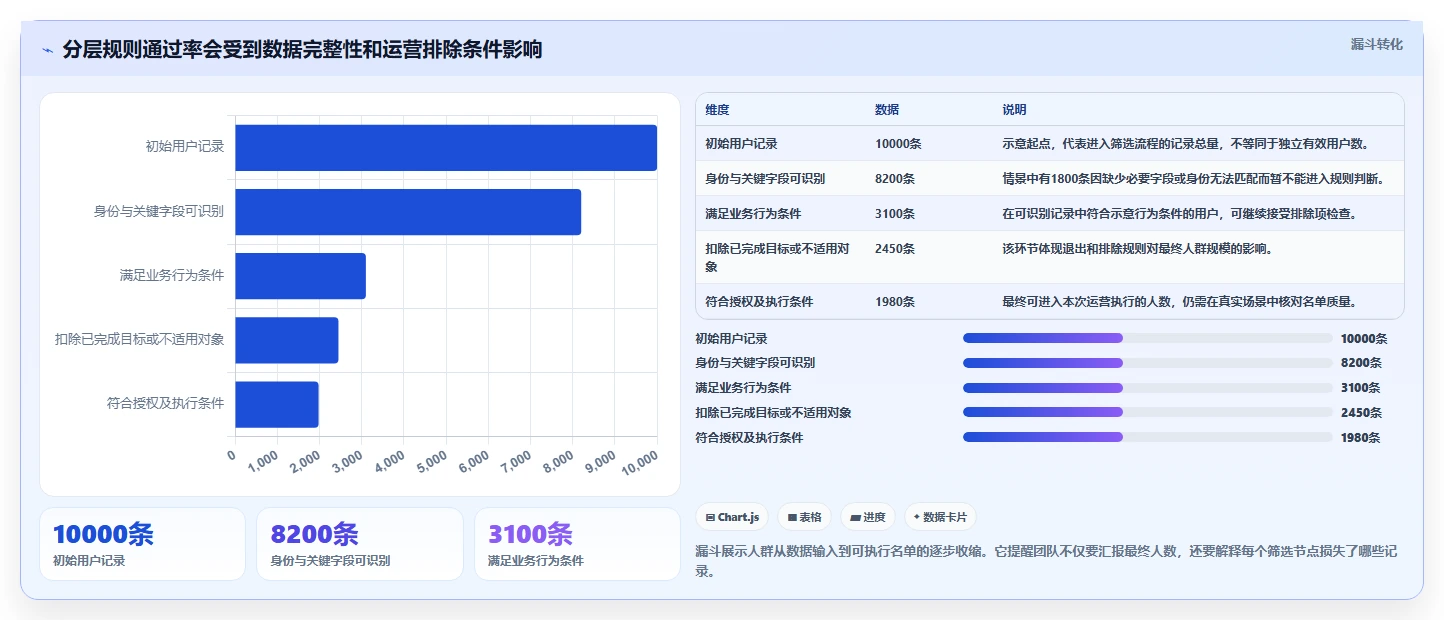Click the chart bar for 满足业务行为条件
This screenshot has height=620, width=1444.
(x=301, y=276)
